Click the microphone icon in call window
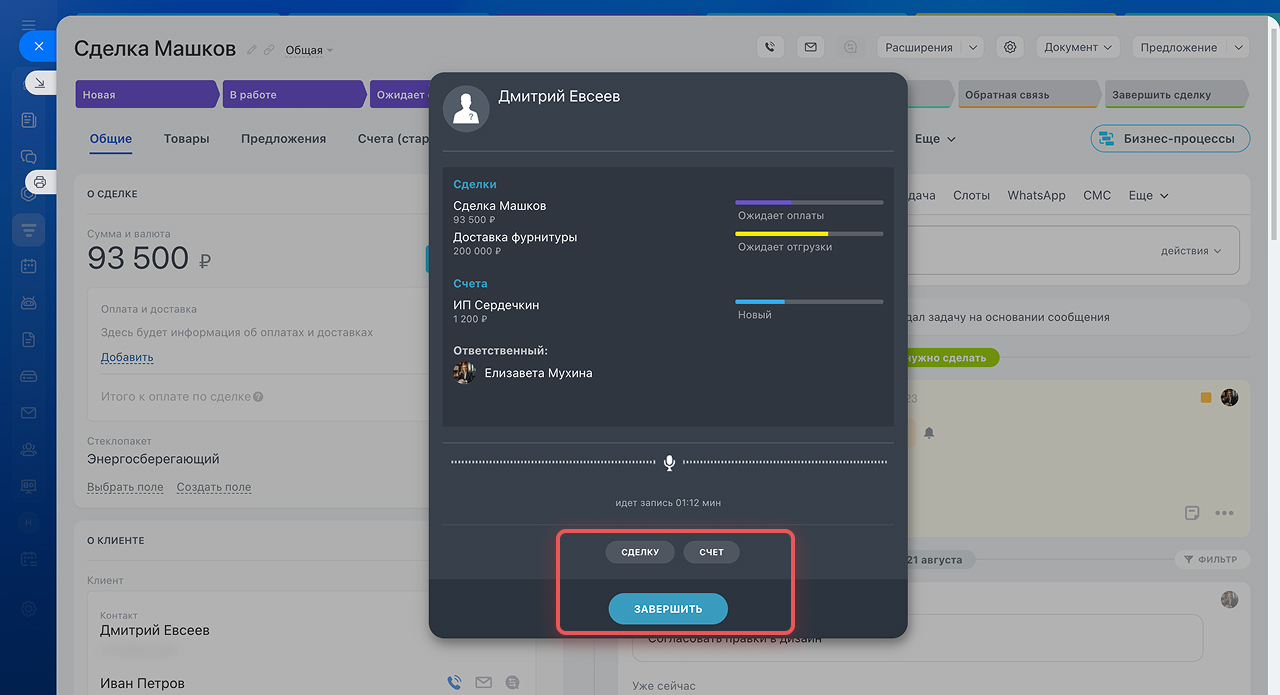Image resolution: width=1280 pixels, height=695 pixels. (669, 462)
